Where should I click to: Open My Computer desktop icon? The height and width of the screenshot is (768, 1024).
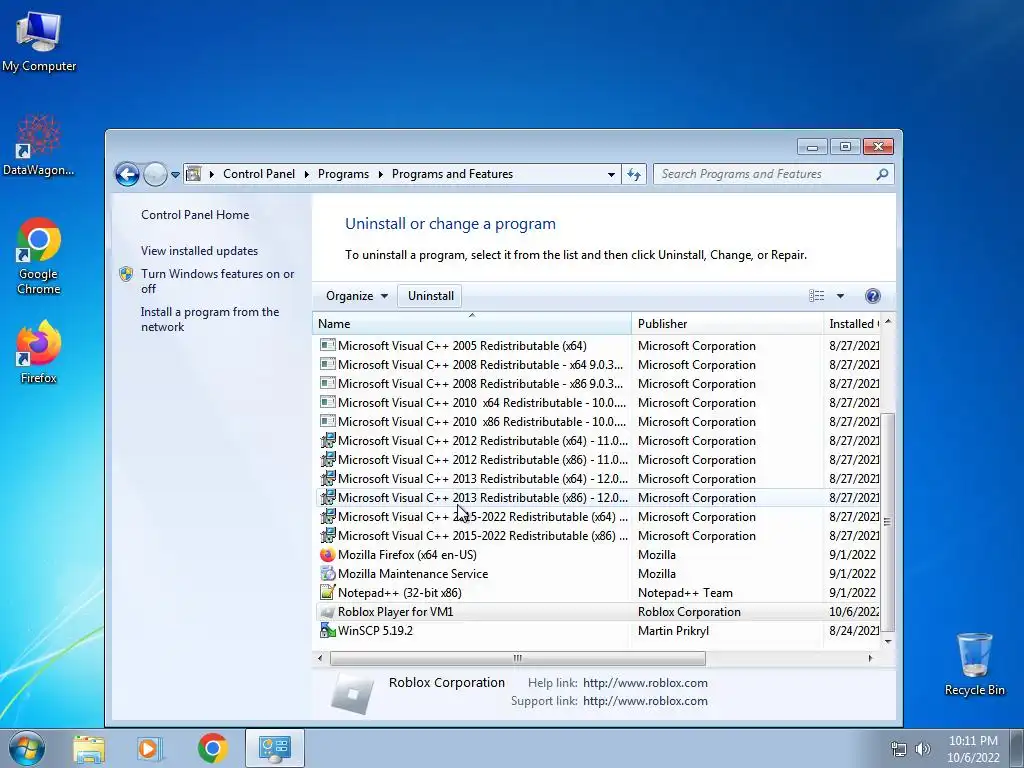click(39, 41)
